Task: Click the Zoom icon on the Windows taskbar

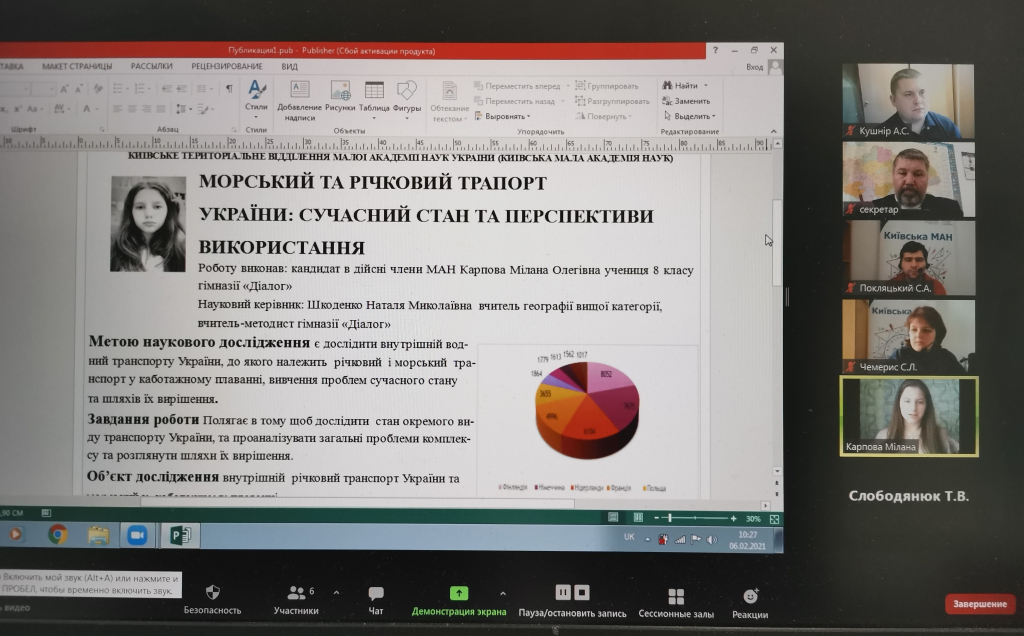Action: [x=136, y=535]
